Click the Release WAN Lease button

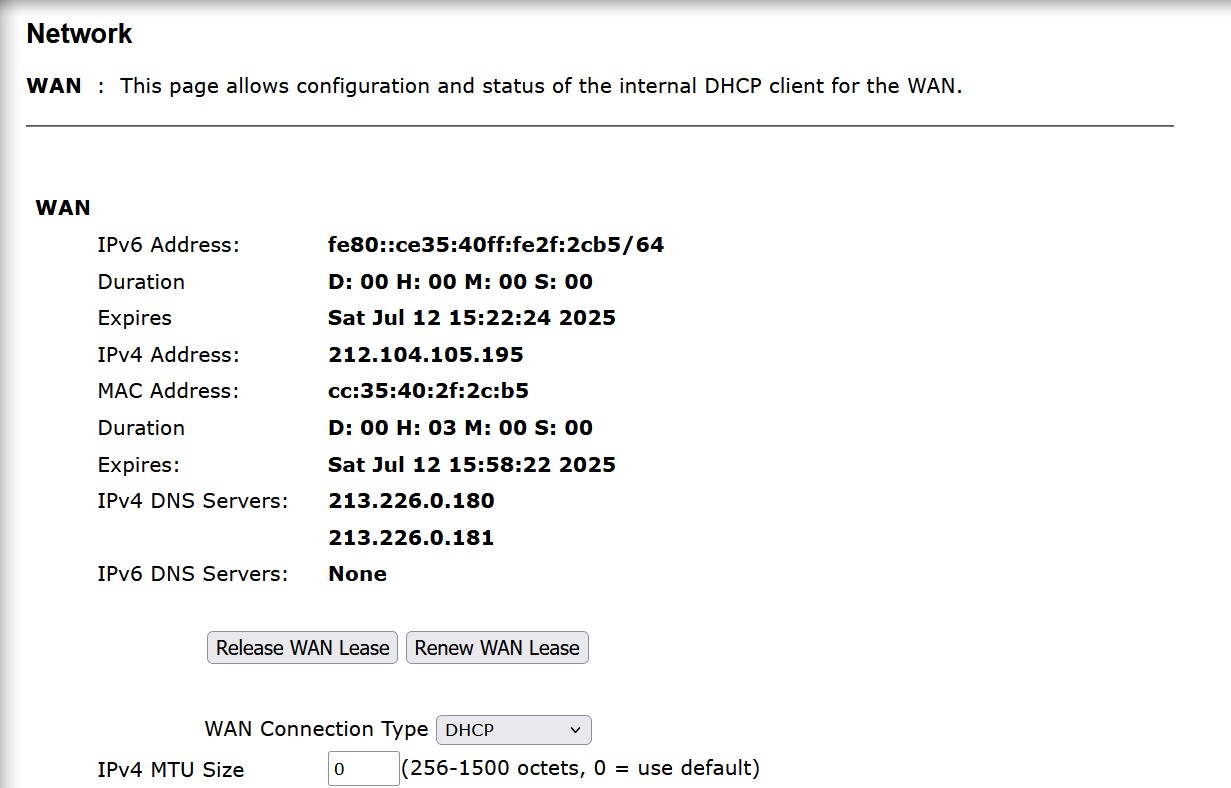302,648
